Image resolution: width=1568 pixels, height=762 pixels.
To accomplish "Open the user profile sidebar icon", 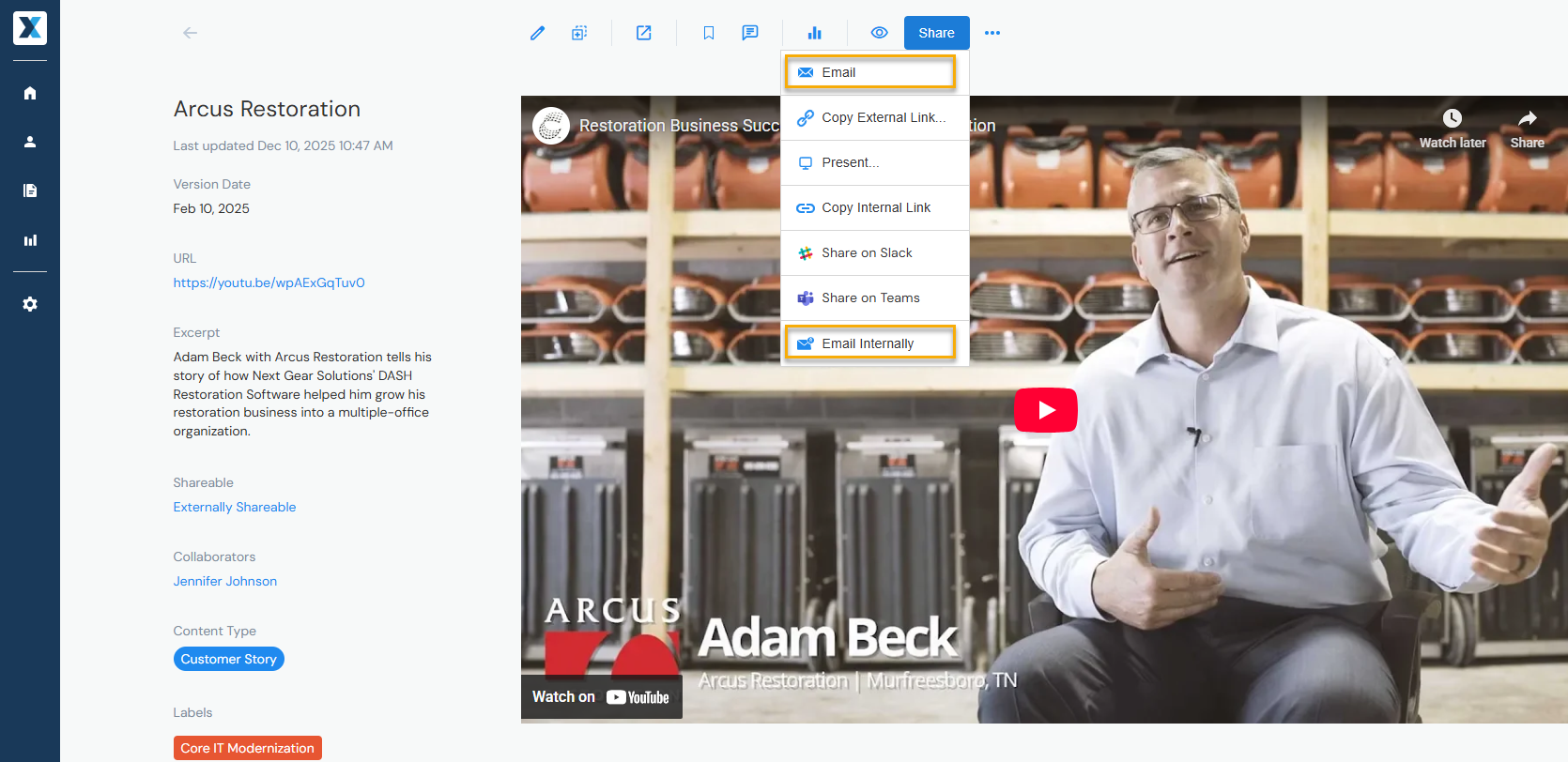I will [x=30, y=142].
